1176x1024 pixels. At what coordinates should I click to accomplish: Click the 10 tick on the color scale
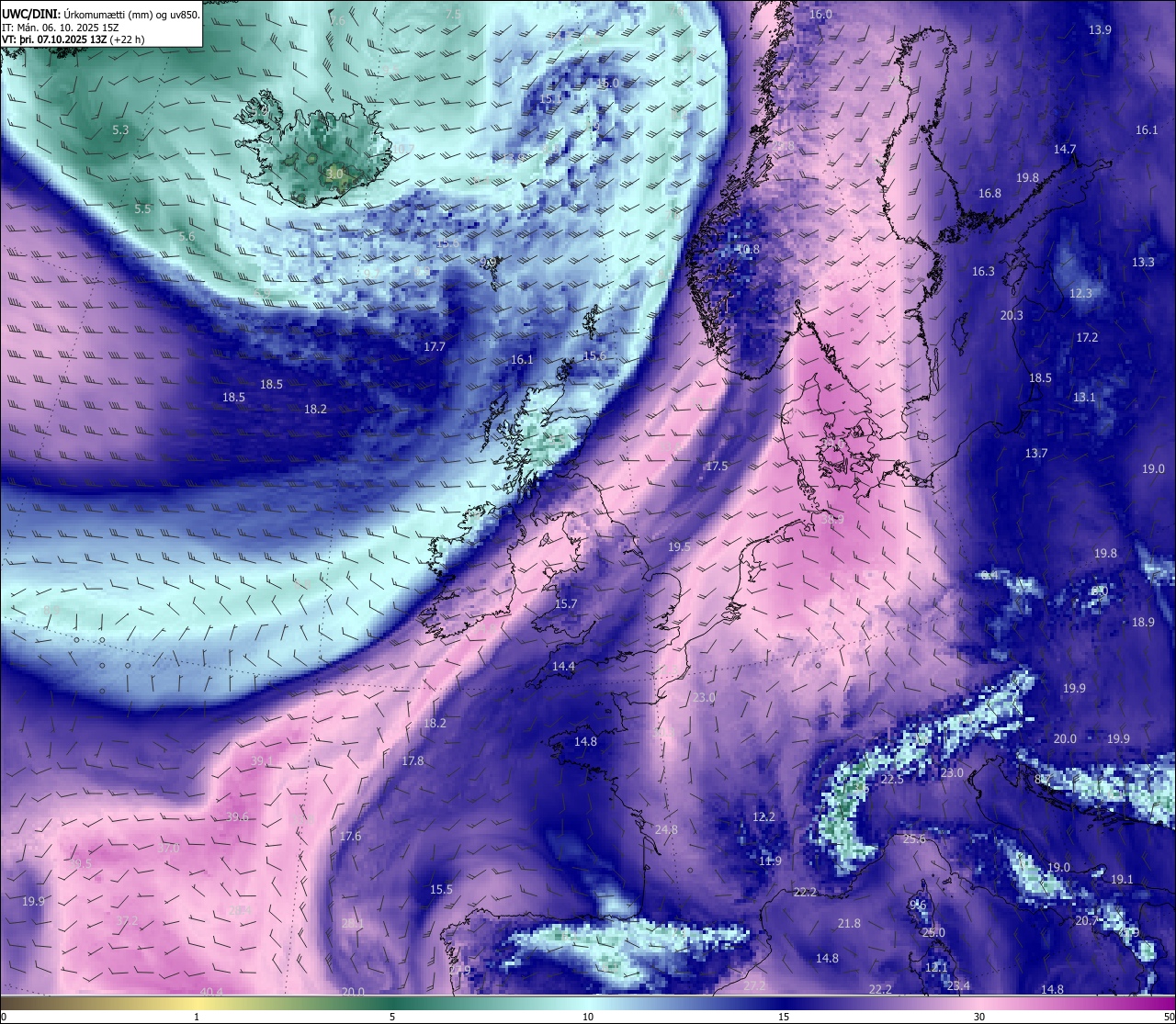point(588,1017)
